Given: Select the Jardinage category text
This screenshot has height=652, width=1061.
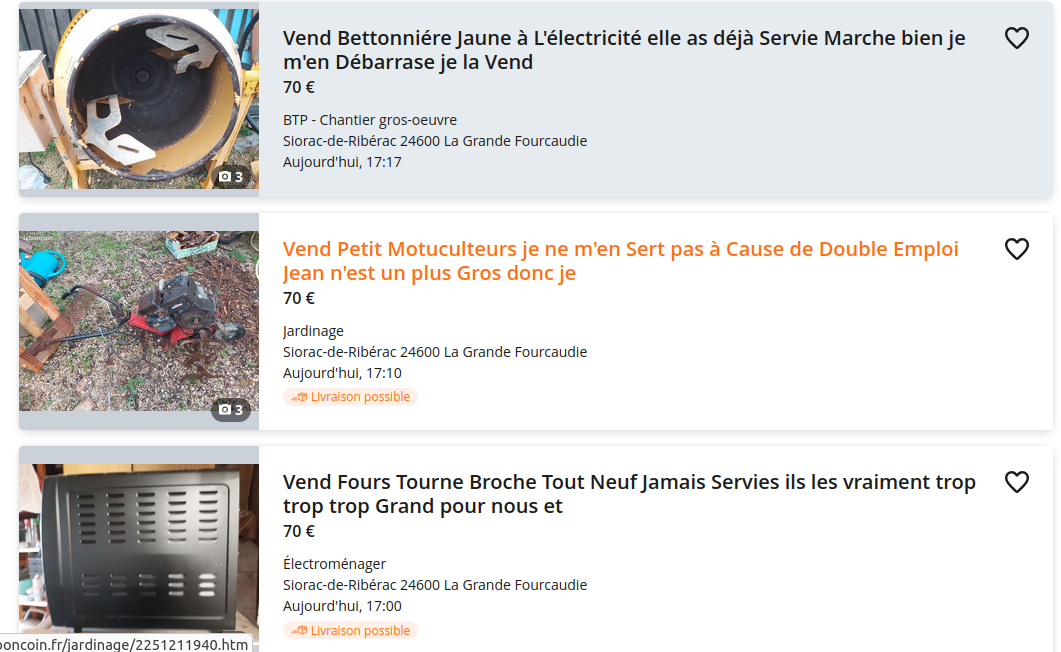Looking at the screenshot, I should [313, 331].
